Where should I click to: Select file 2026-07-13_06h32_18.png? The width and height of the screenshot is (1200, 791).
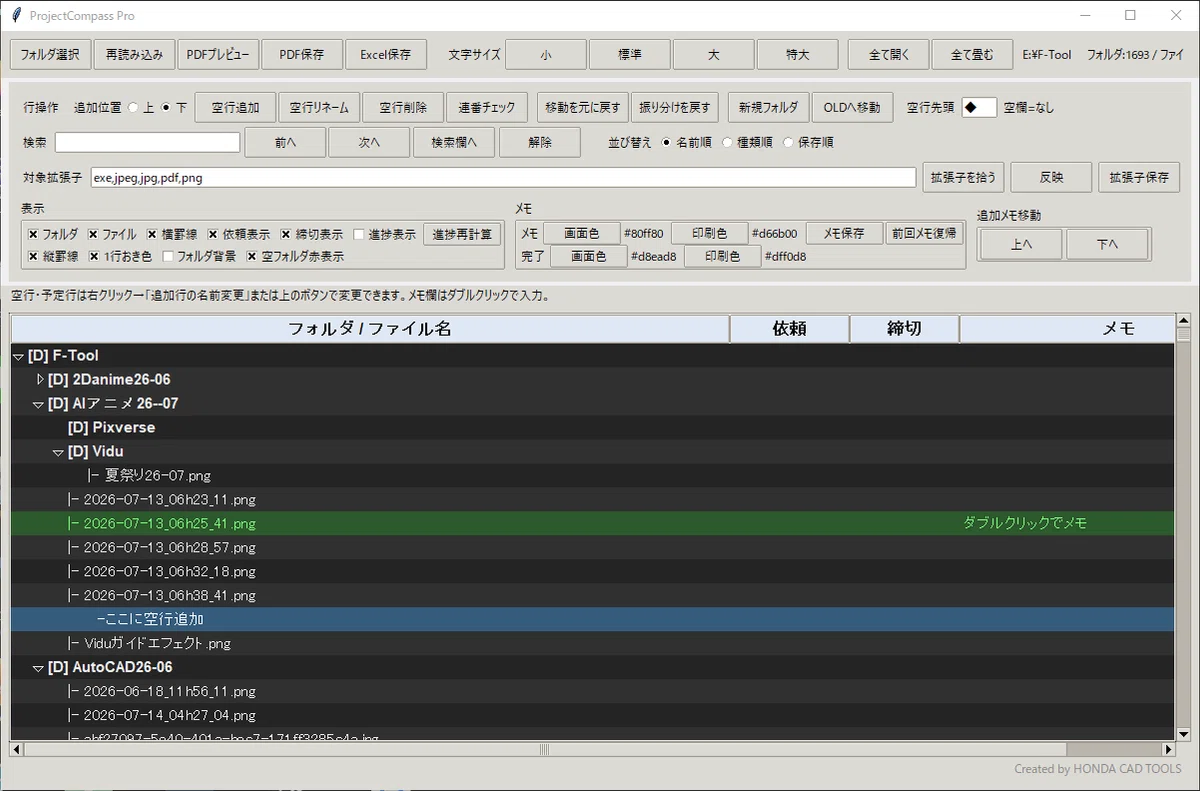click(x=592, y=572)
